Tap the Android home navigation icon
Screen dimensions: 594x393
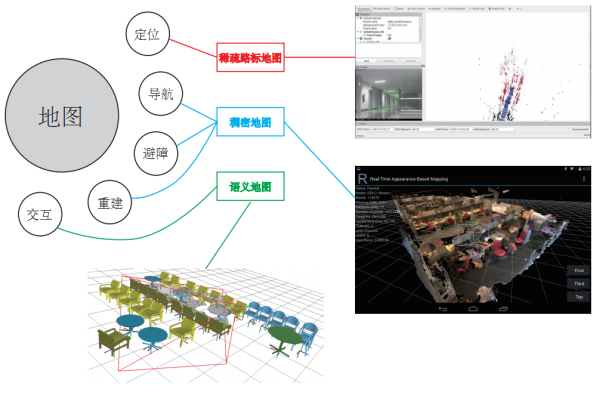click(473, 309)
